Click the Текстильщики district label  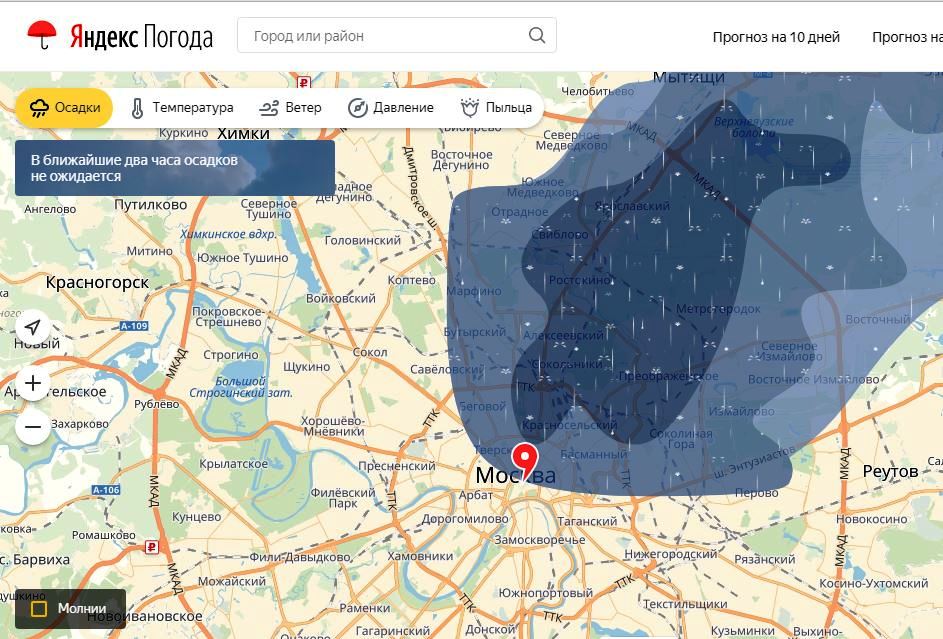pos(685,604)
